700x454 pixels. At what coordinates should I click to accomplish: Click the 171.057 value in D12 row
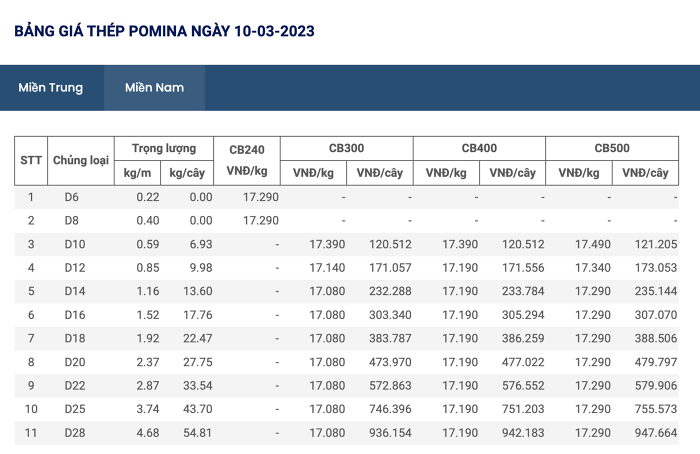click(x=390, y=268)
